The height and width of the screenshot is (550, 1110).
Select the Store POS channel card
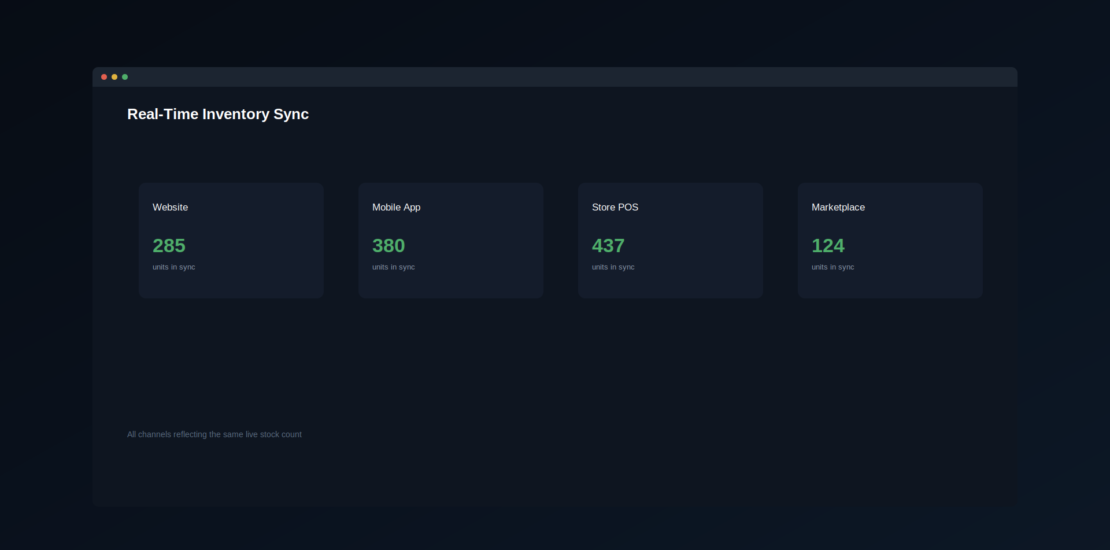[670, 241]
